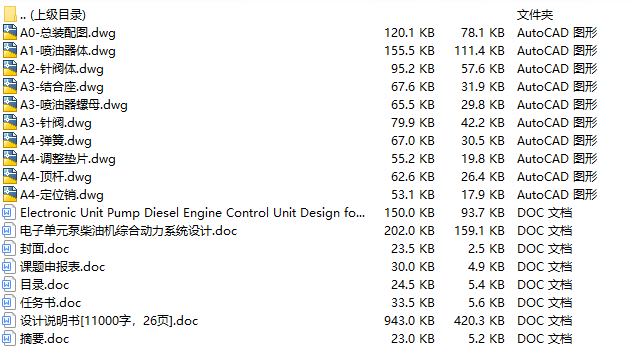Viewport: 631px width, 361px height.
Task: Click the AutoCAD icon beside A1-喷油器体.dwg
Action: click(x=10, y=51)
